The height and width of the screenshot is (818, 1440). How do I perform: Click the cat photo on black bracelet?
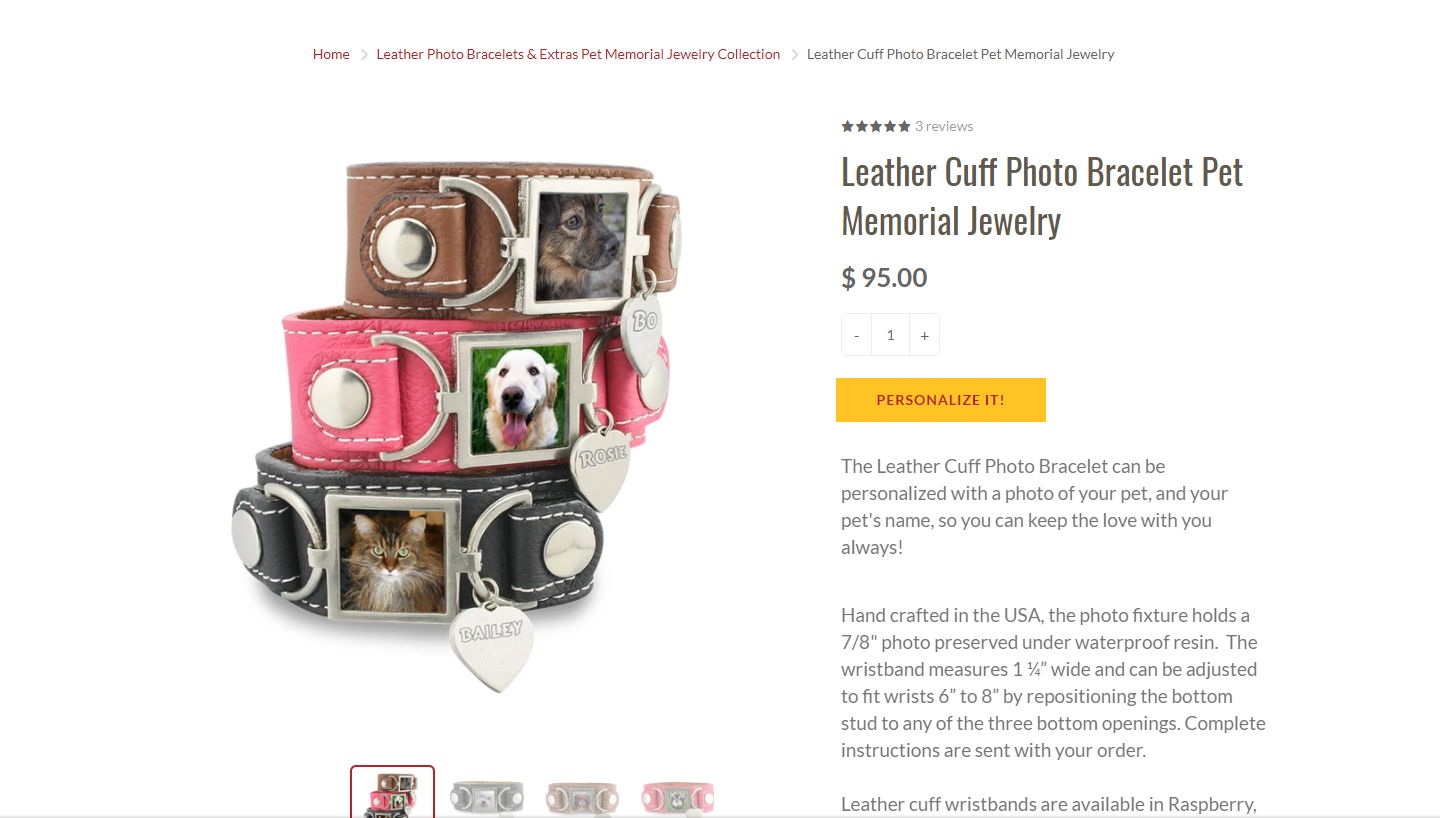392,558
